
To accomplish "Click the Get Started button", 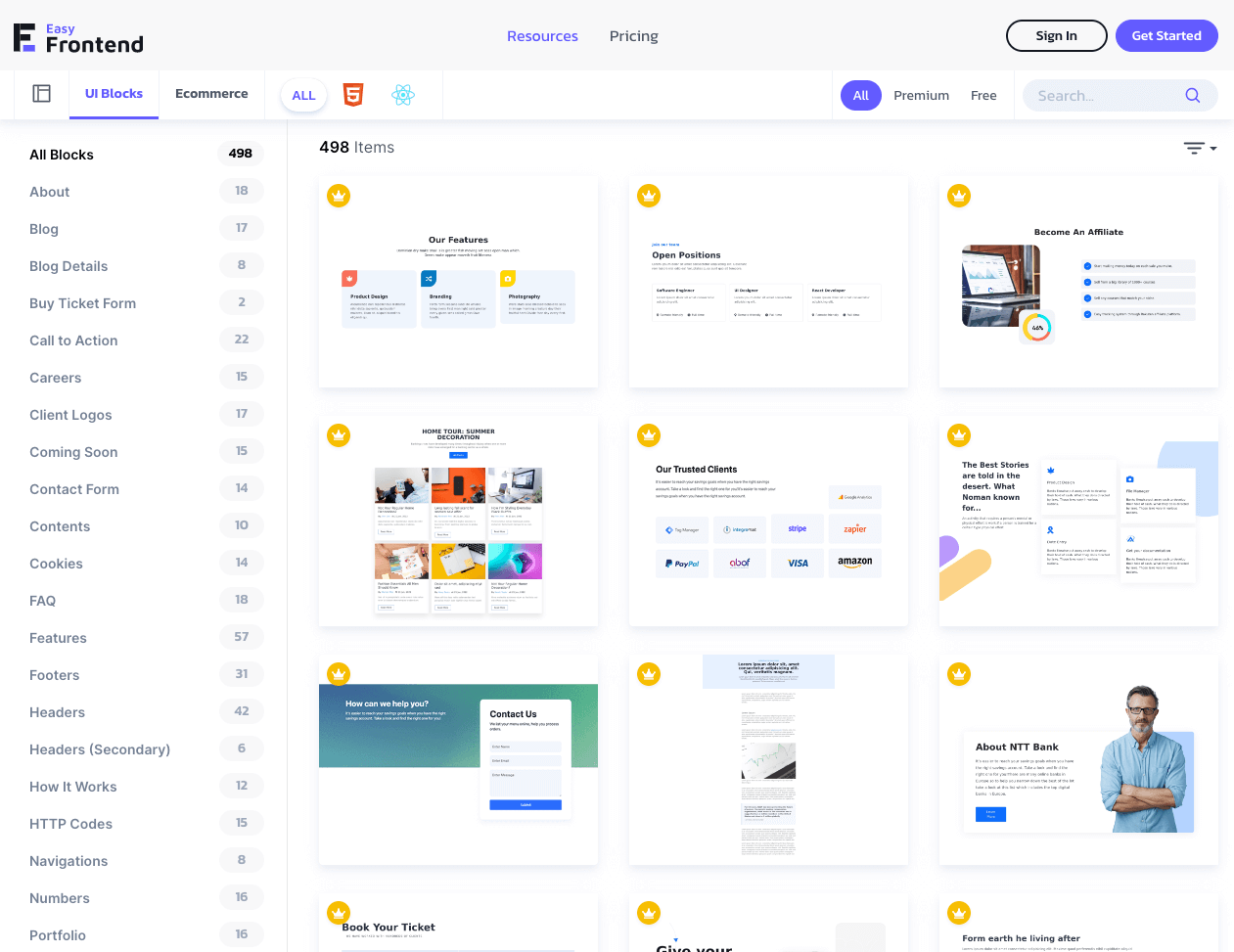I will (x=1166, y=35).
